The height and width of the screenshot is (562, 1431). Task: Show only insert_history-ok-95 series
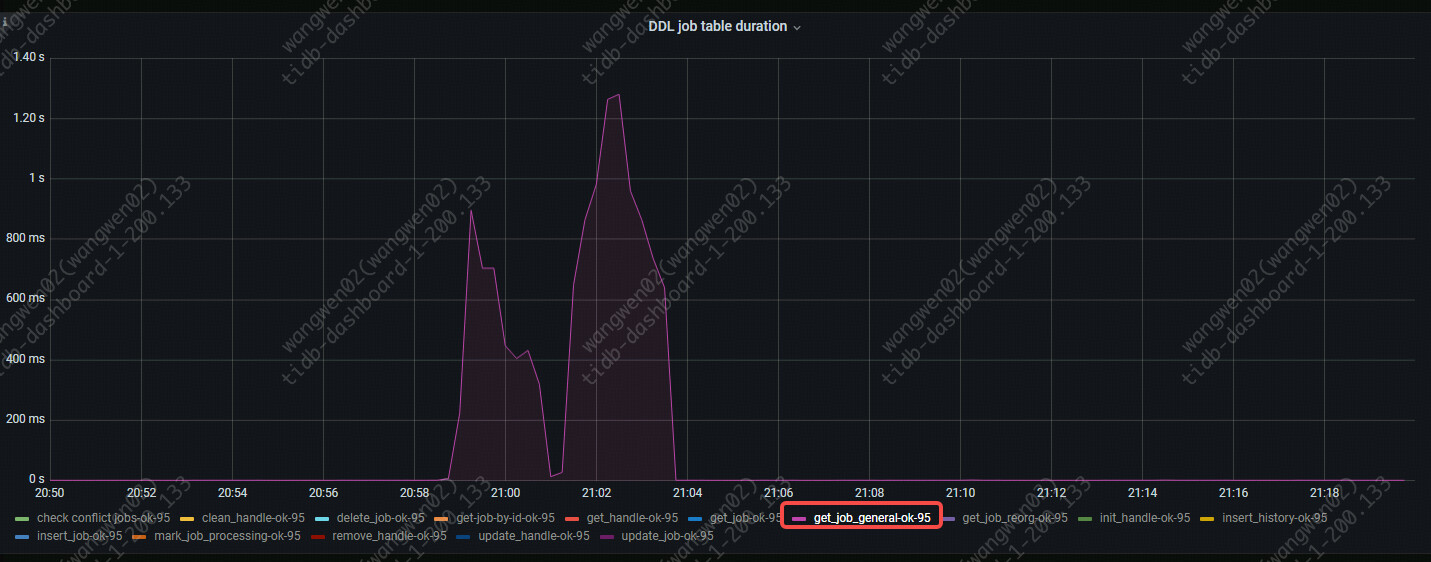click(1274, 518)
